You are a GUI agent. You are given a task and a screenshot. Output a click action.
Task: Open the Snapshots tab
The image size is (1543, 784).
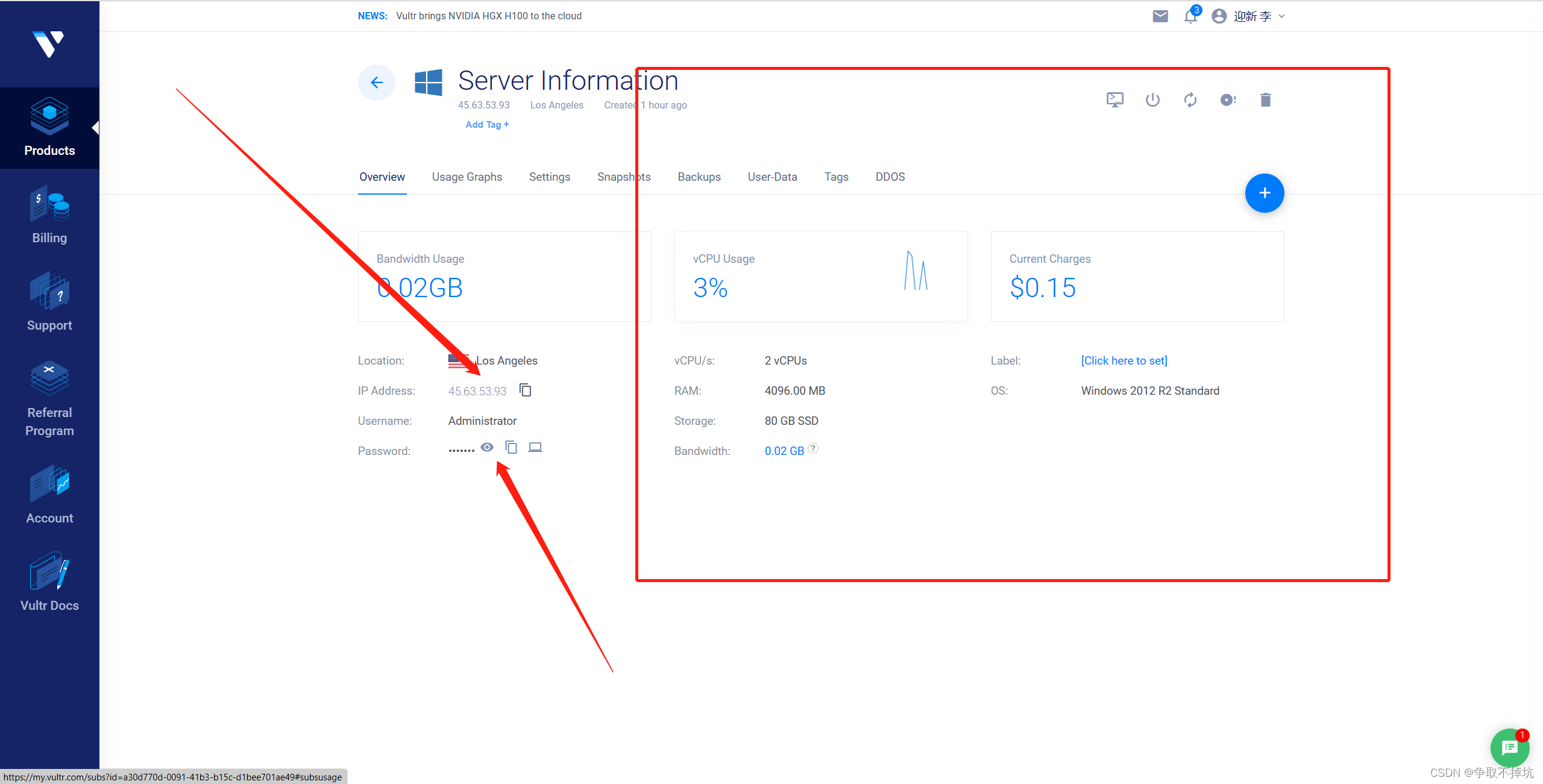click(x=624, y=177)
